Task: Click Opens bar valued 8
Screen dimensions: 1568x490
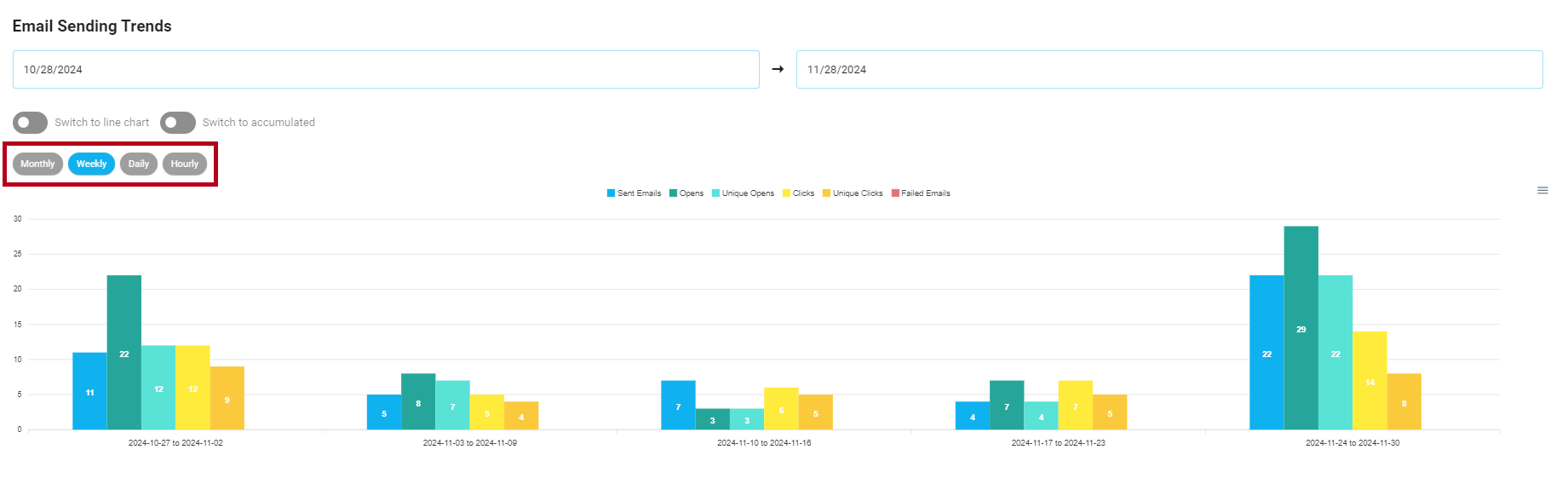Action: click(x=418, y=401)
